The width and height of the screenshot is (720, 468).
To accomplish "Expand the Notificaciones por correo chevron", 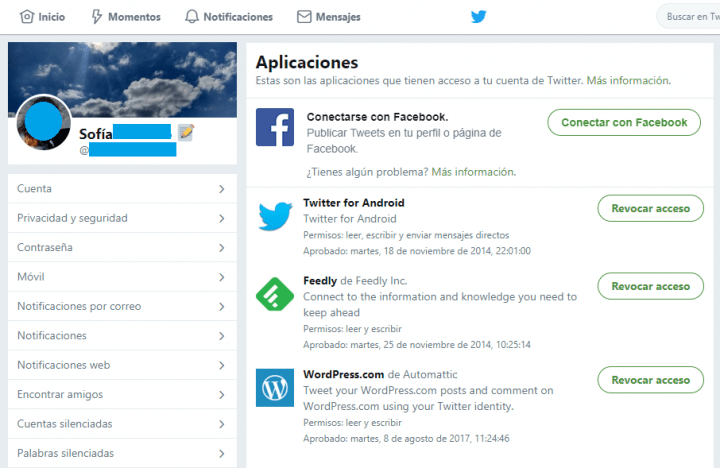I will (222, 306).
